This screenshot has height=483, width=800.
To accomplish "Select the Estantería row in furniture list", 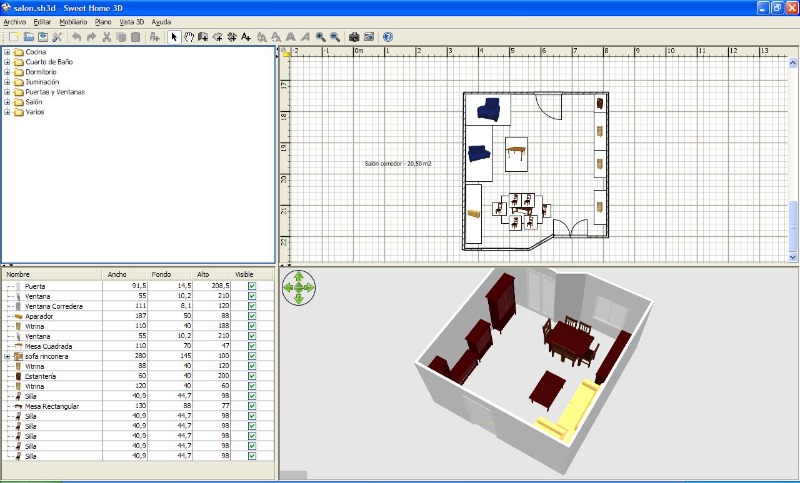I will click(x=138, y=376).
